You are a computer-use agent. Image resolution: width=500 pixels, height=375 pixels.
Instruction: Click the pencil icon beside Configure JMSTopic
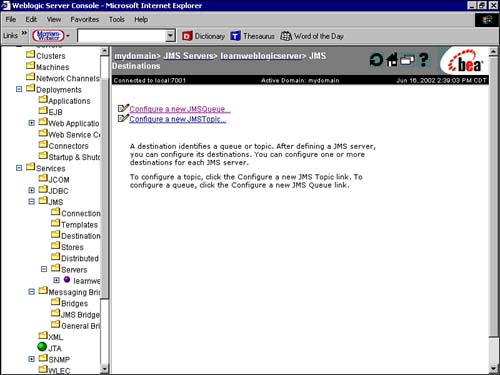[x=123, y=118]
